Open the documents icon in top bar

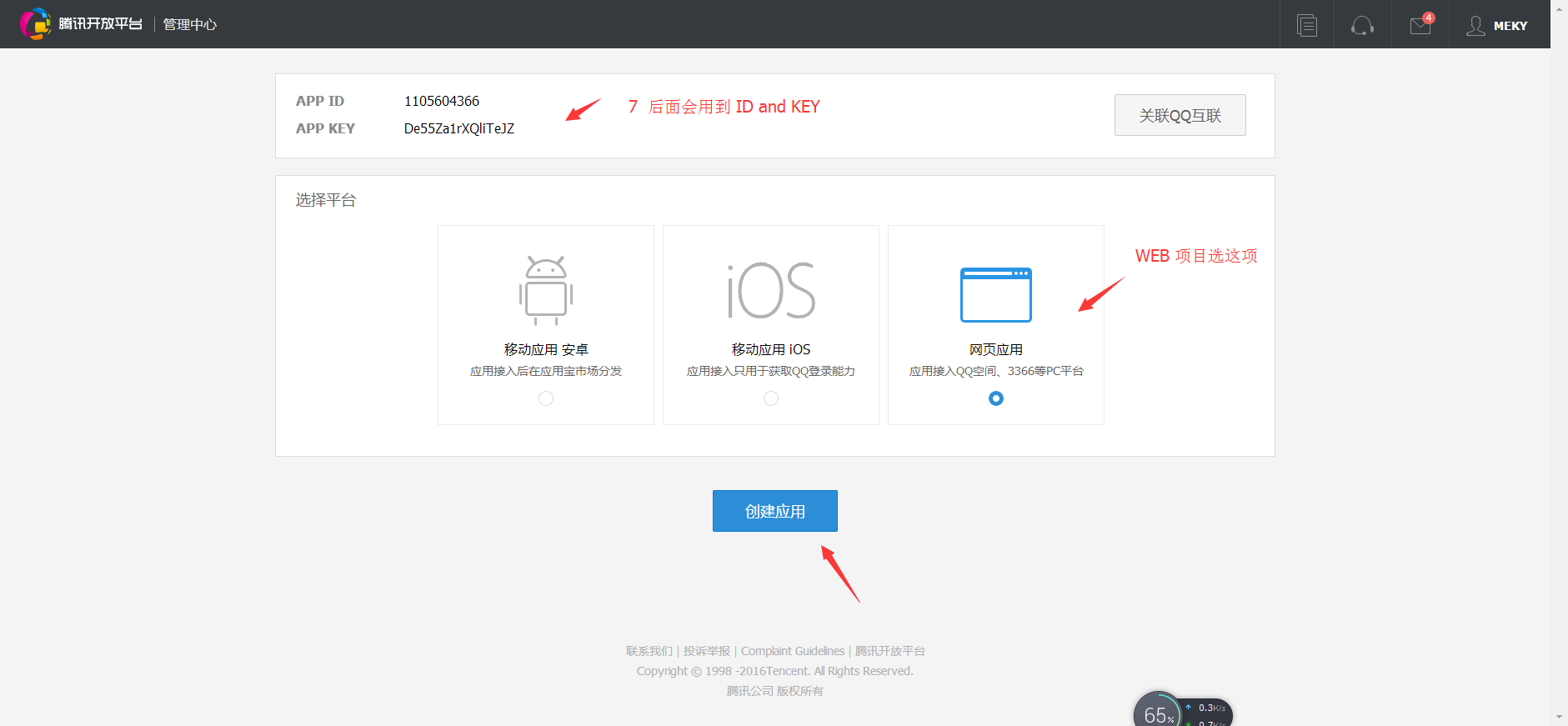point(1307,25)
